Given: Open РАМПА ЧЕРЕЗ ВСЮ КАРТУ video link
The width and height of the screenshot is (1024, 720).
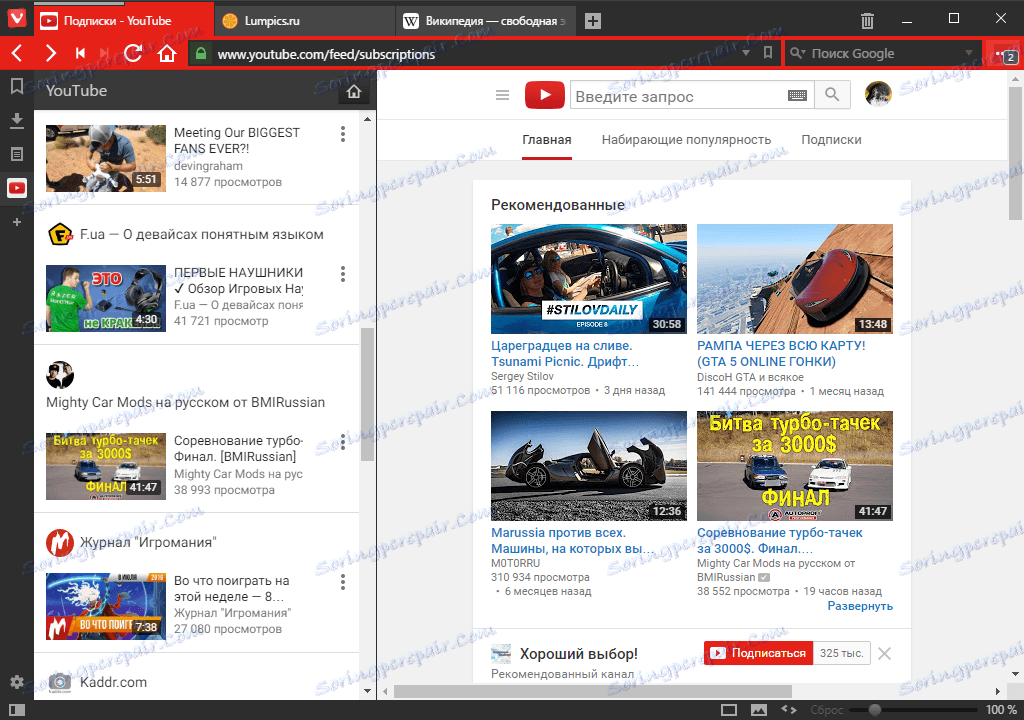Looking at the screenshot, I should tap(781, 353).
